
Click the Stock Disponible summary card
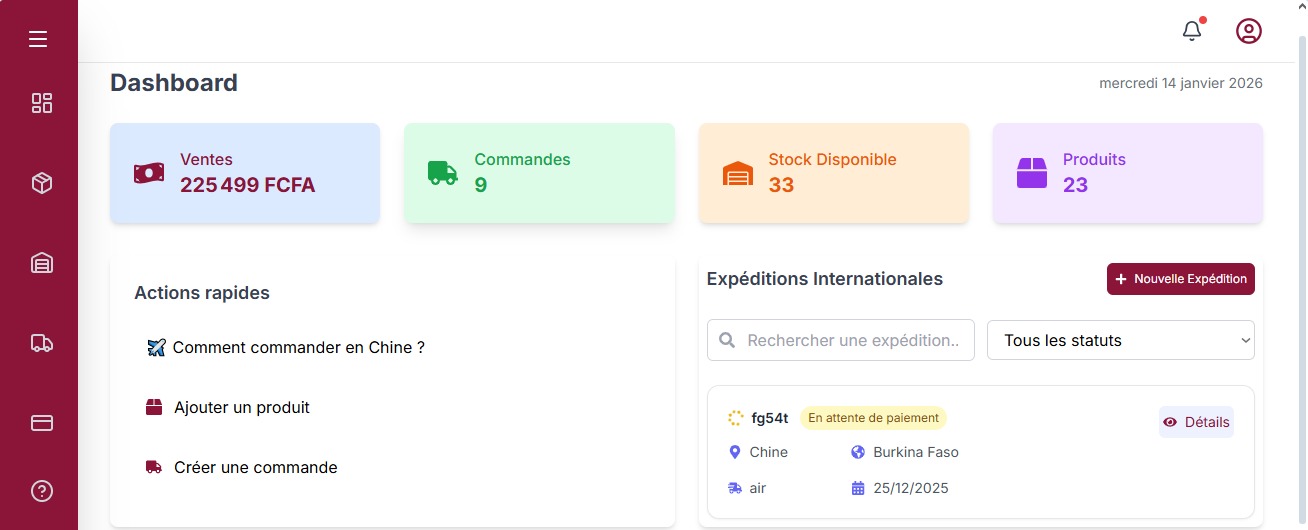point(833,173)
